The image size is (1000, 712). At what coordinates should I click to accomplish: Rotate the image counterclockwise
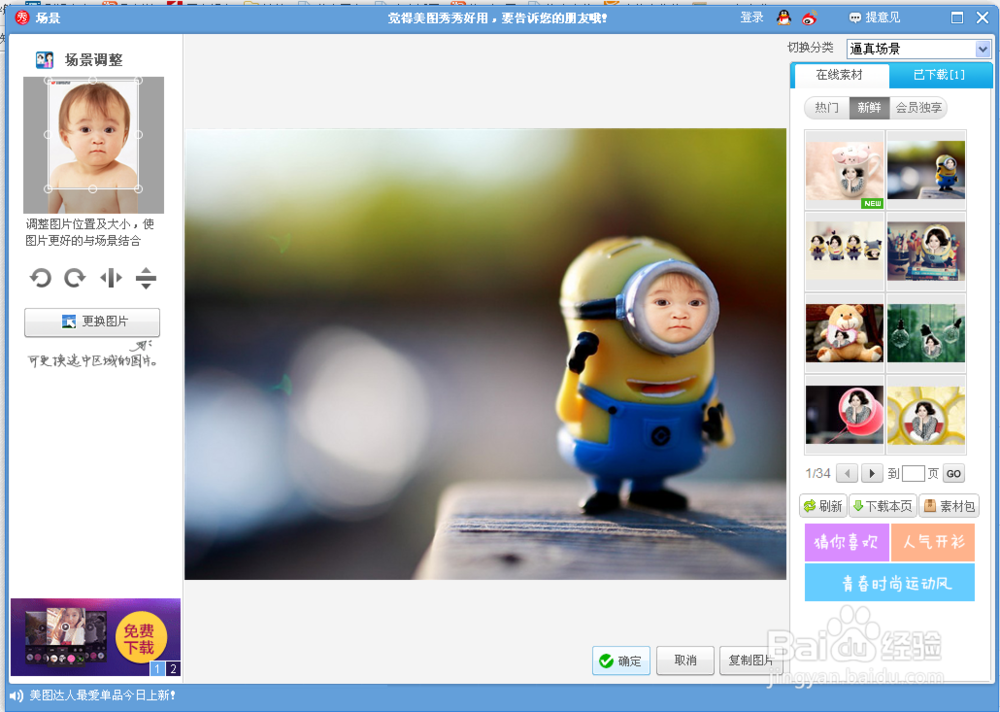point(40,278)
